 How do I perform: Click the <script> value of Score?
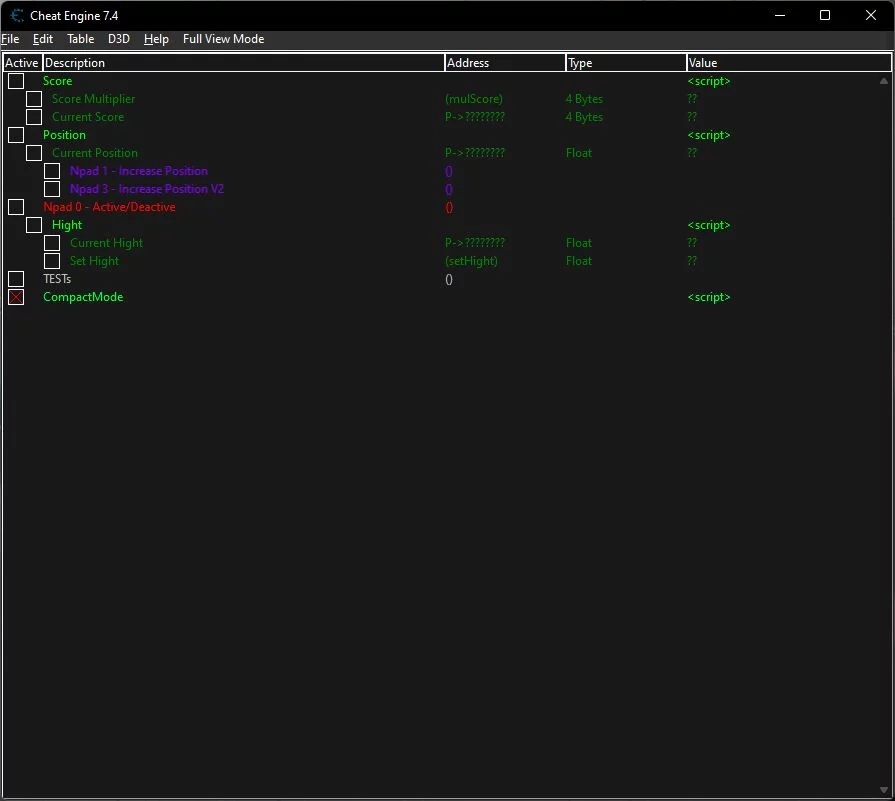[x=709, y=81]
